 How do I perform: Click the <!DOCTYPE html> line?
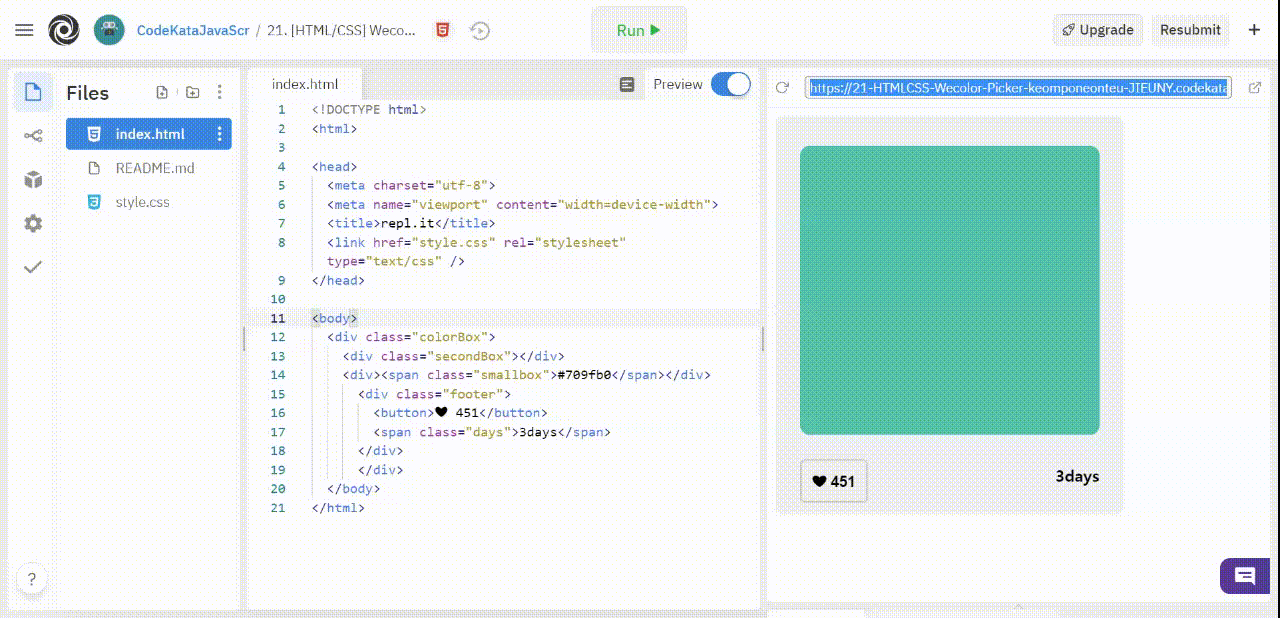[369, 110]
